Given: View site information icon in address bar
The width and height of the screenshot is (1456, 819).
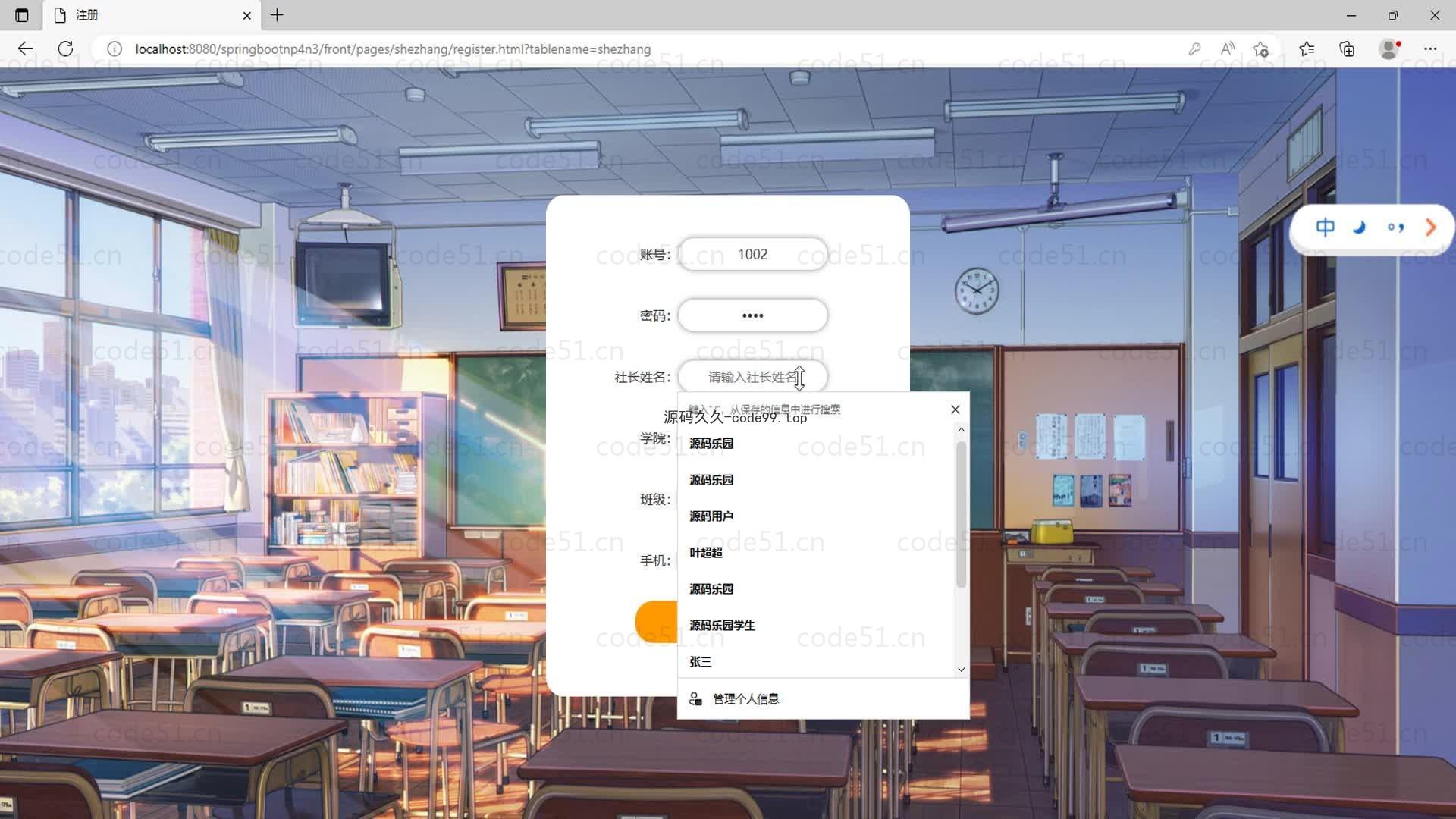Looking at the screenshot, I should pos(115,49).
